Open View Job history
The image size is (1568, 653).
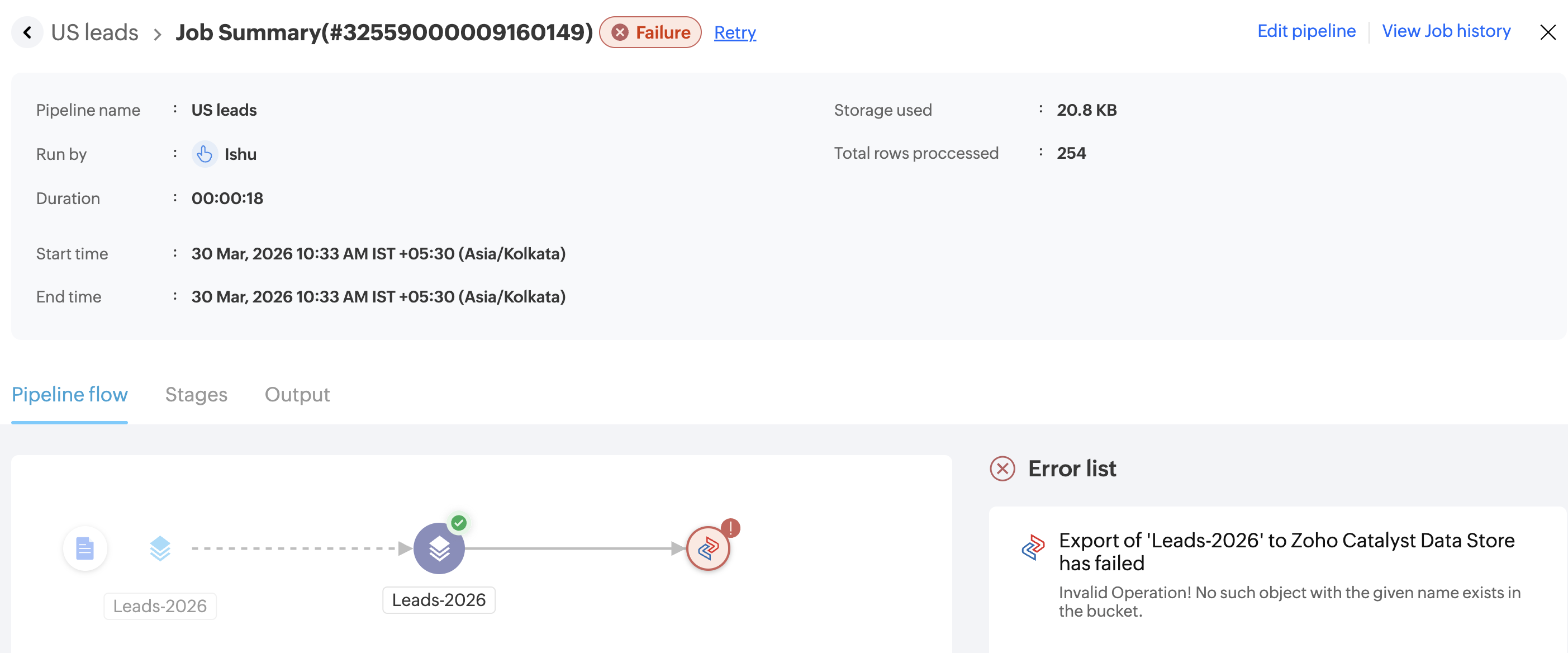click(x=1446, y=31)
